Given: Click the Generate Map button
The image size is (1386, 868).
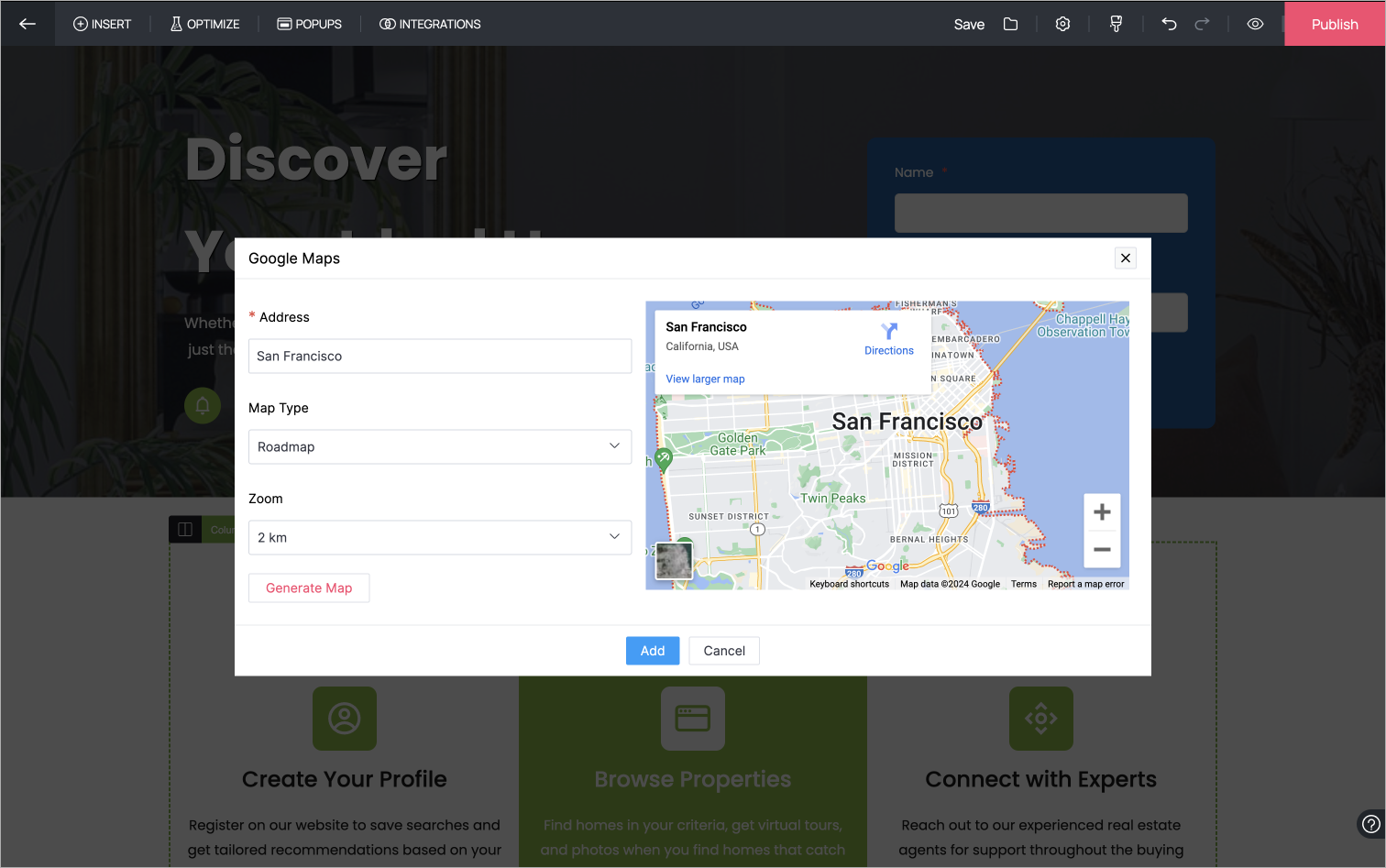Looking at the screenshot, I should click(x=309, y=588).
